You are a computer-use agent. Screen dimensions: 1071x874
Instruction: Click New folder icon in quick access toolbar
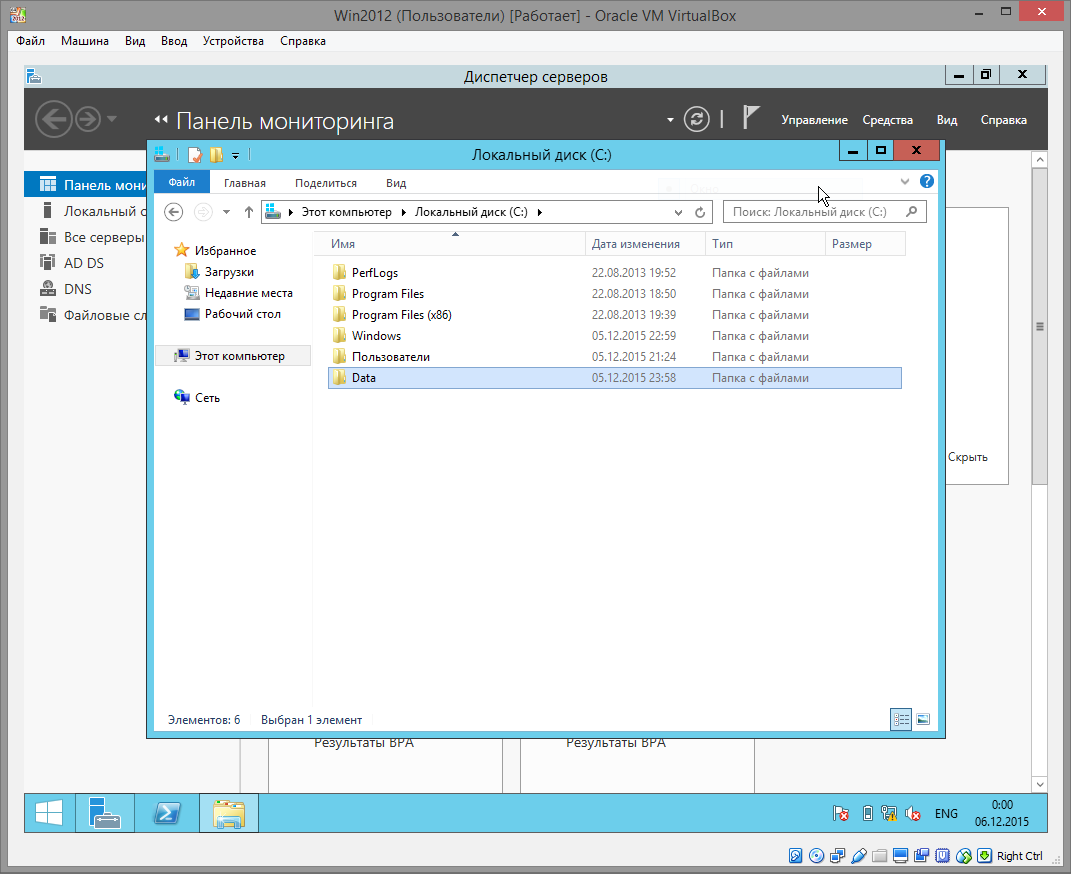[217, 155]
